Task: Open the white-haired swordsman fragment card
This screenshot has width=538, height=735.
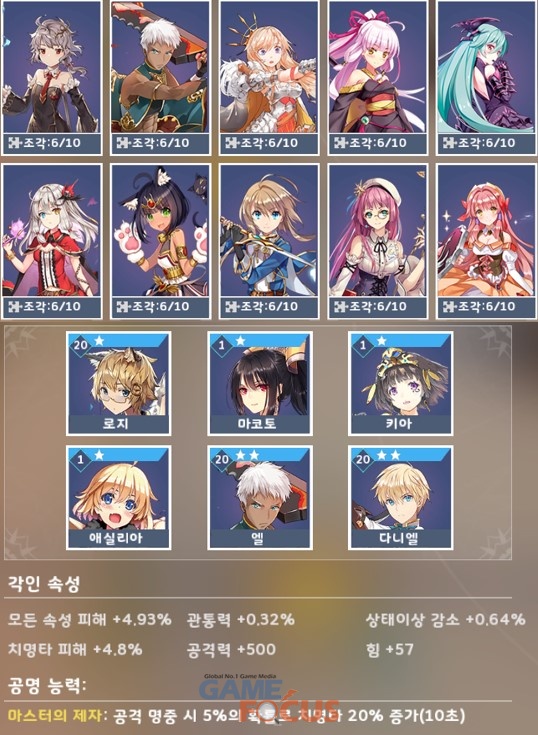Action: click(x=160, y=77)
